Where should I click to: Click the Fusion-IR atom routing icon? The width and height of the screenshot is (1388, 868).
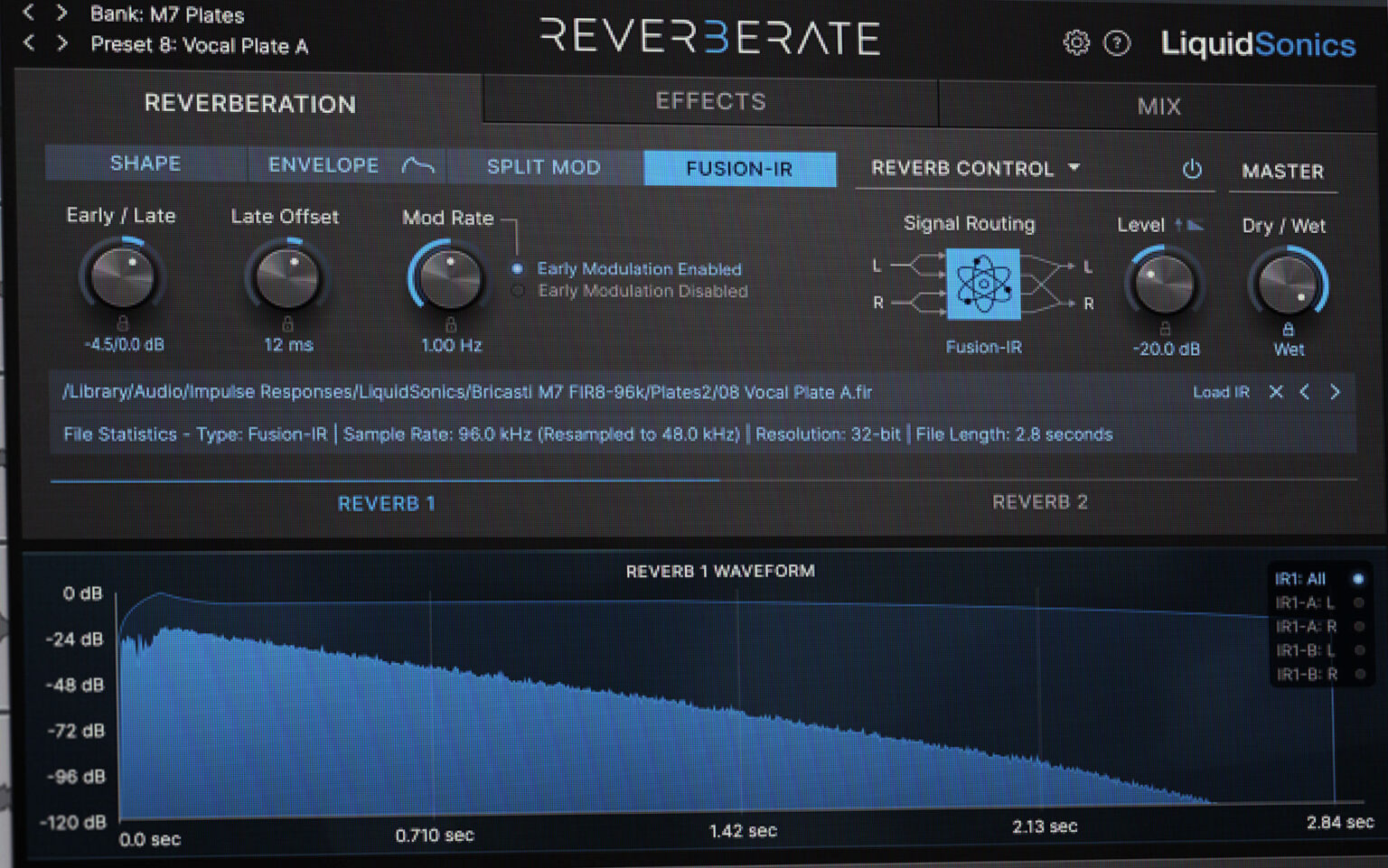coord(982,285)
